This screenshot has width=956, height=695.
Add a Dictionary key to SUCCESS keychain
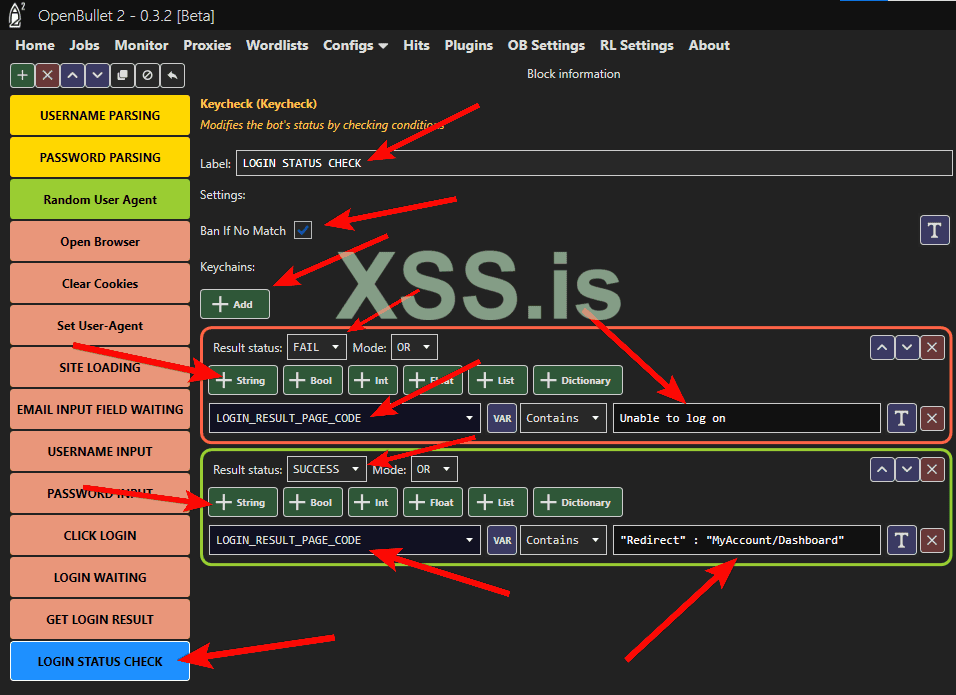point(577,502)
